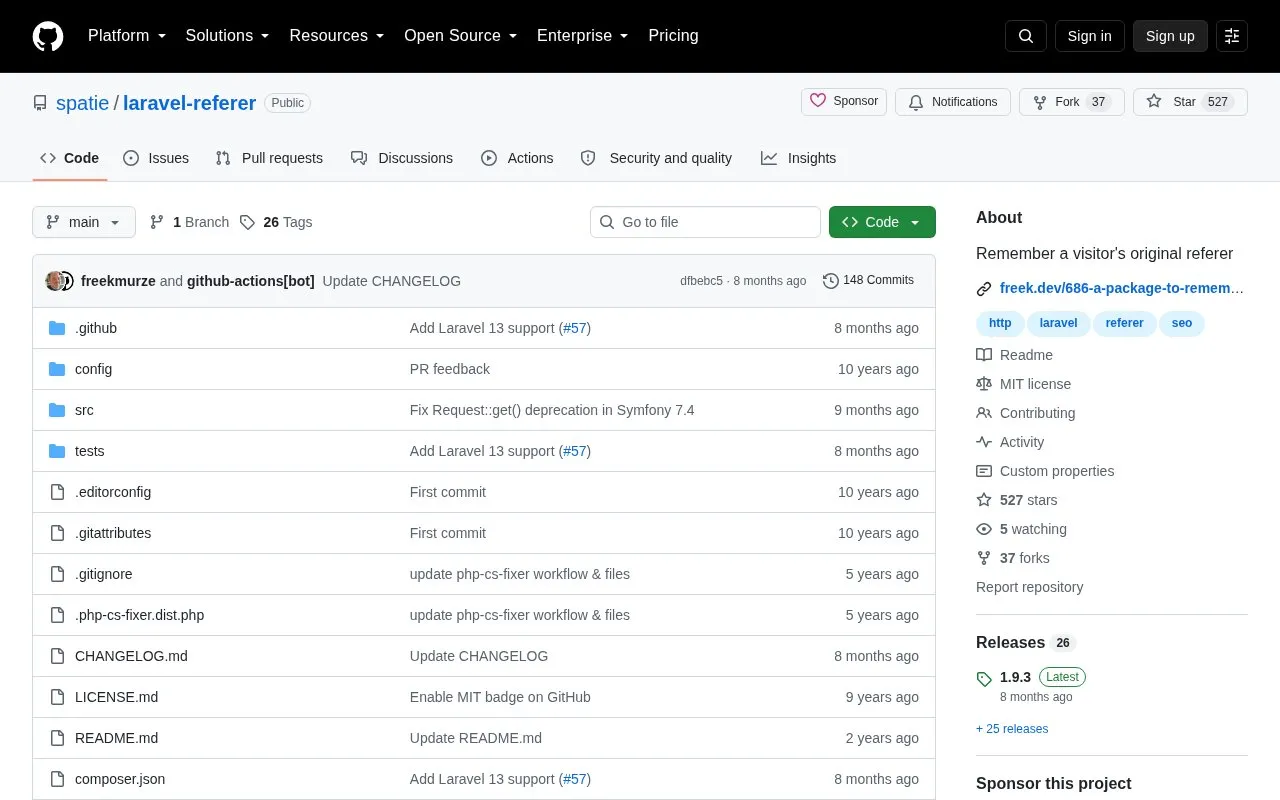Screen dimensions: 1280x800
Task: Click the Readme book icon
Action: point(984,355)
